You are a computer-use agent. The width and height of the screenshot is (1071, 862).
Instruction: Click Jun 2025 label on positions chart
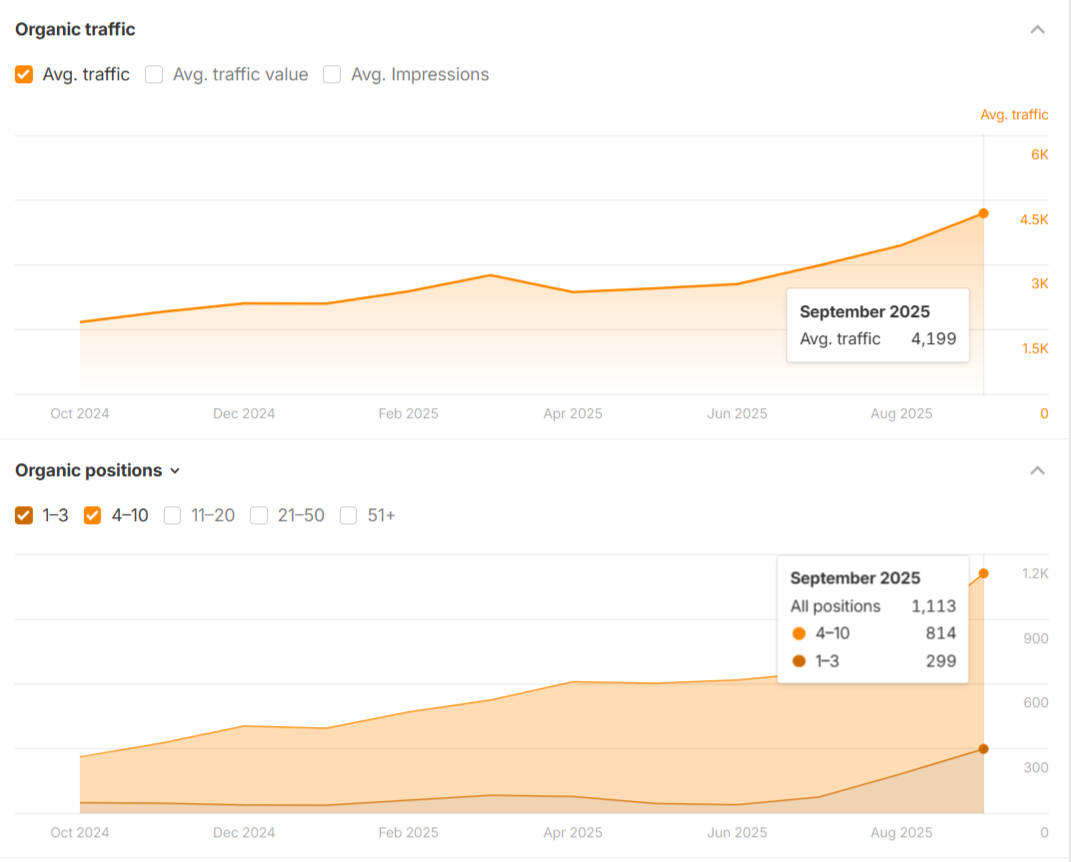tap(737, 833)
